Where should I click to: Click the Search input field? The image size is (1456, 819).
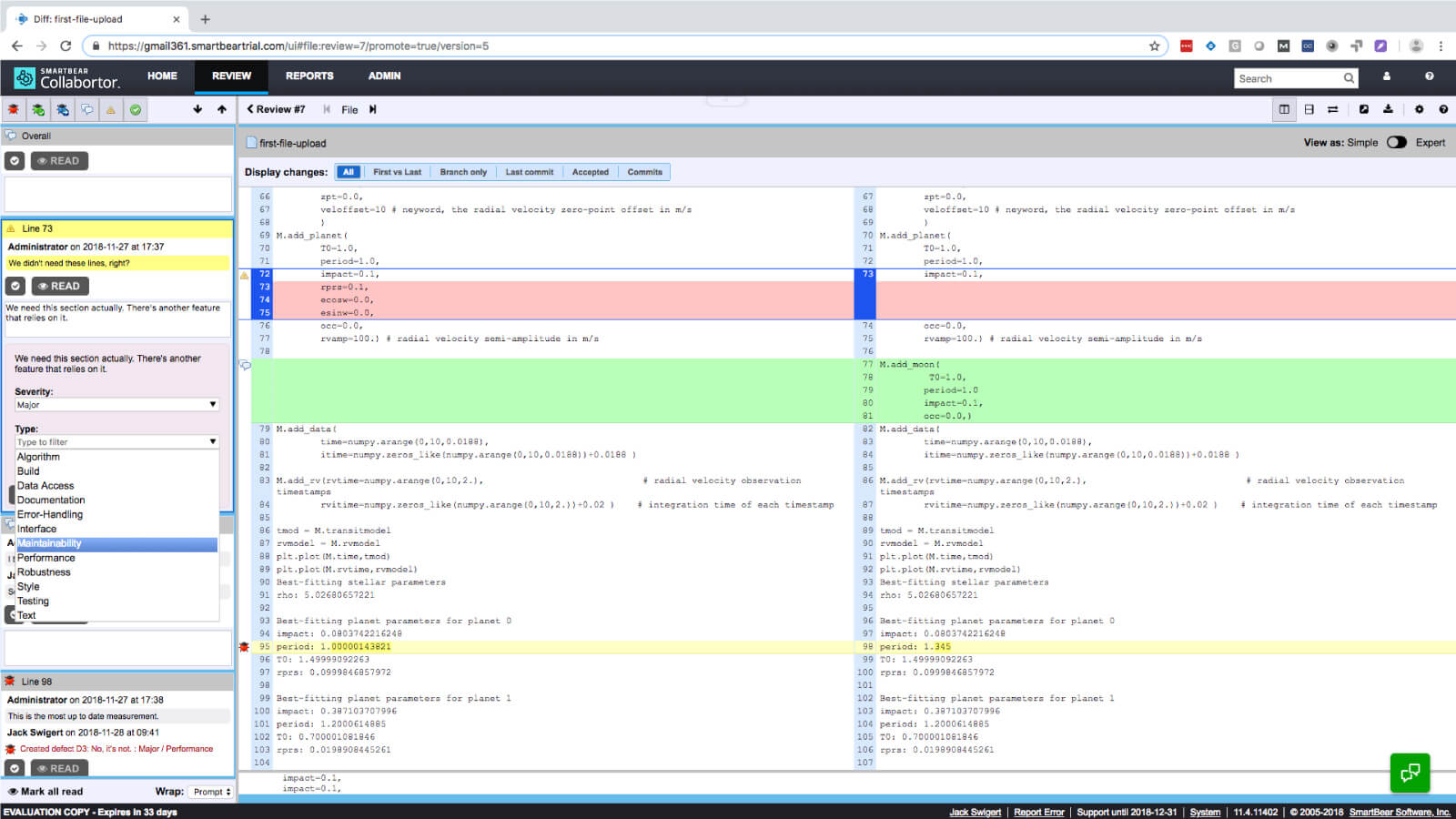tap(1288, 79)
